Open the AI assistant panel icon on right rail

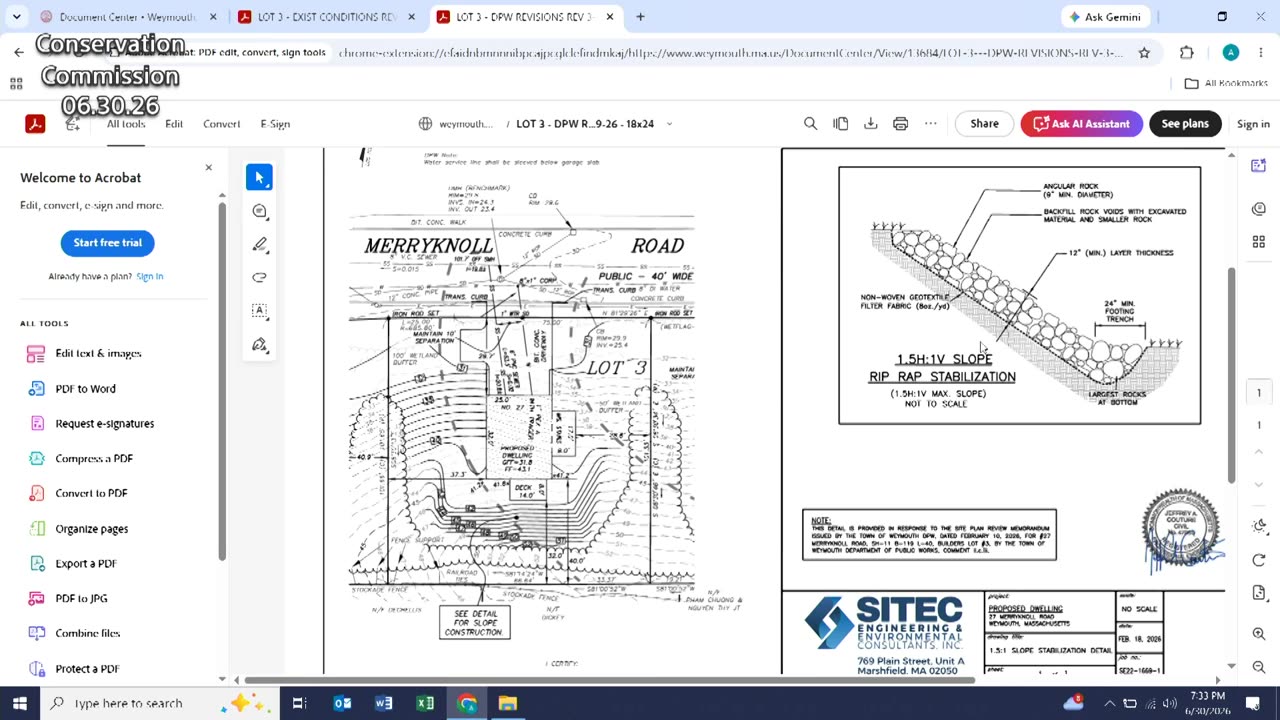click(1259, 165)
